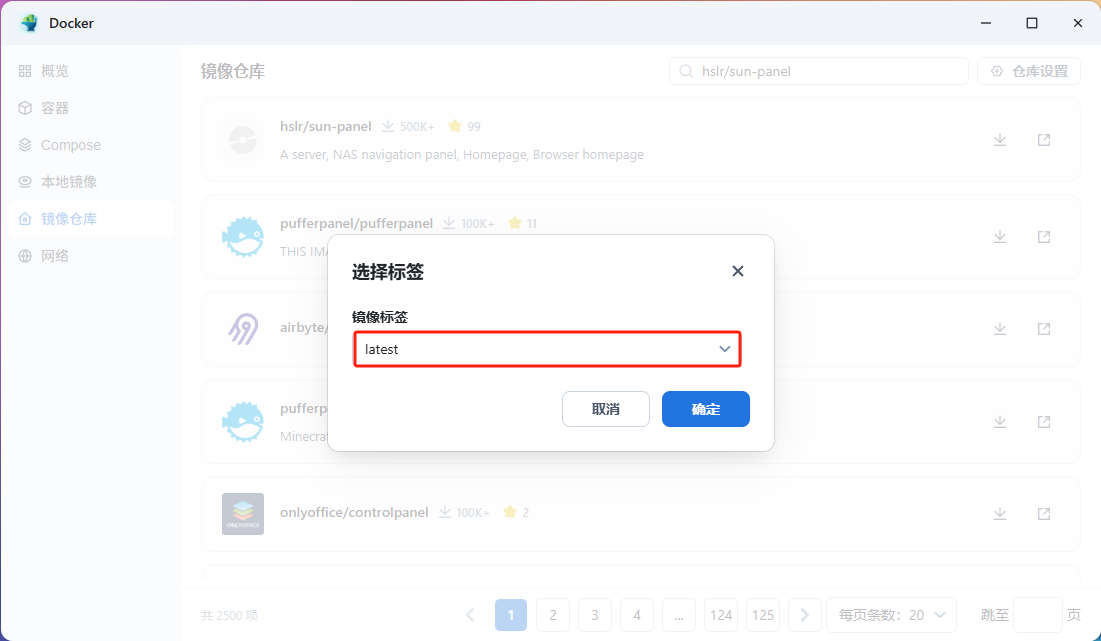This screenshot has height=641, width=1101.
Task: Click the Docker whale app icon
Action: 29,23
